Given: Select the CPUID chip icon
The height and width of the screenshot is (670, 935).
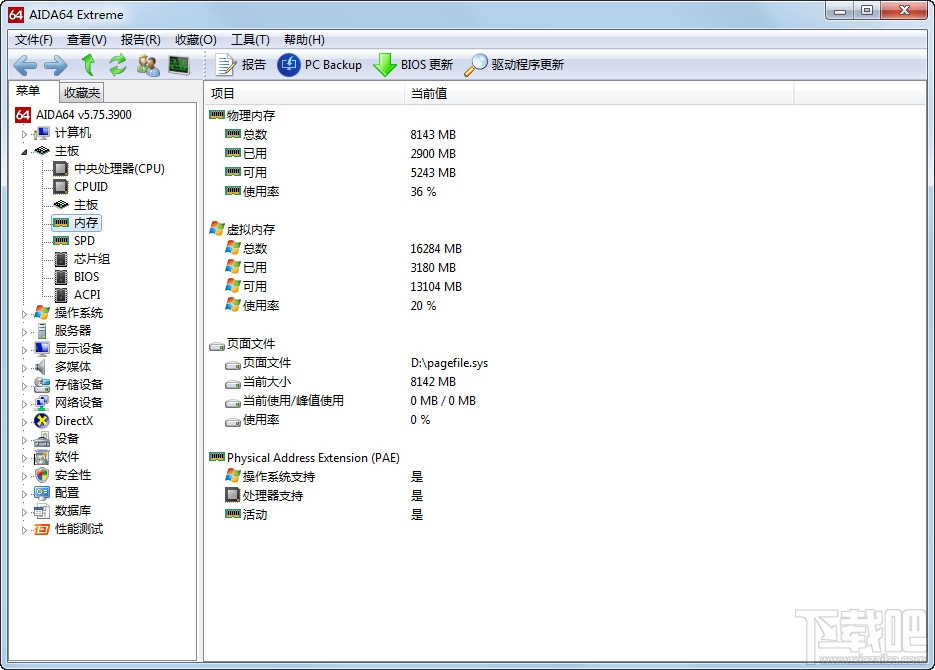Looking at the screenshot, I should pyautogui.click(x=60, y=187).
